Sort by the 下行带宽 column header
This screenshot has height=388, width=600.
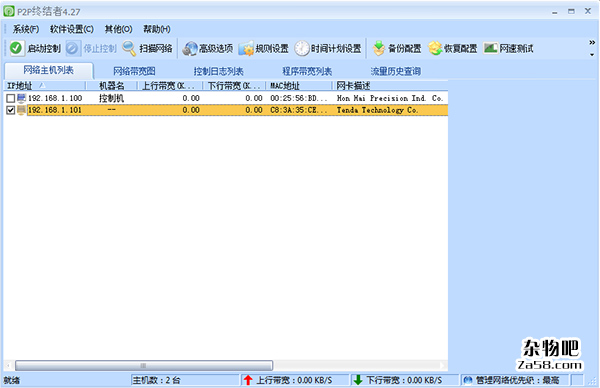[x=234, y=86]
